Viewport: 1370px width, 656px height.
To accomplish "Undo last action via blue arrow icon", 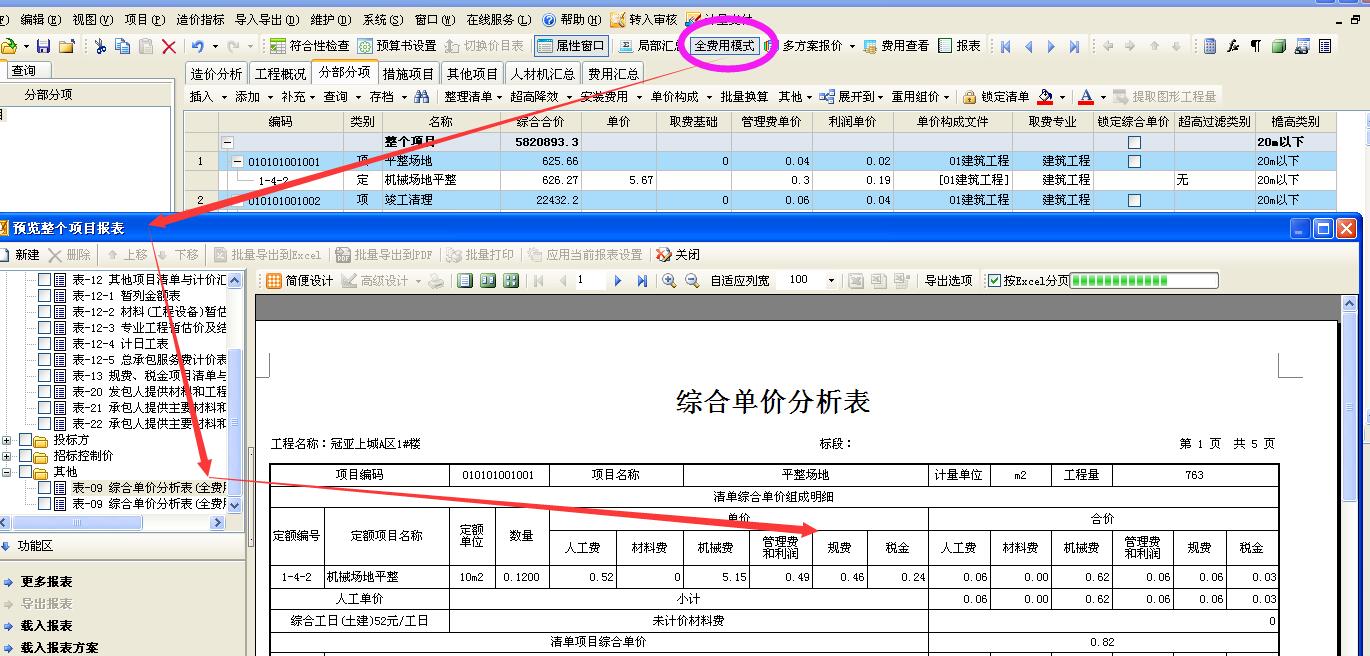I will [198, 46].
